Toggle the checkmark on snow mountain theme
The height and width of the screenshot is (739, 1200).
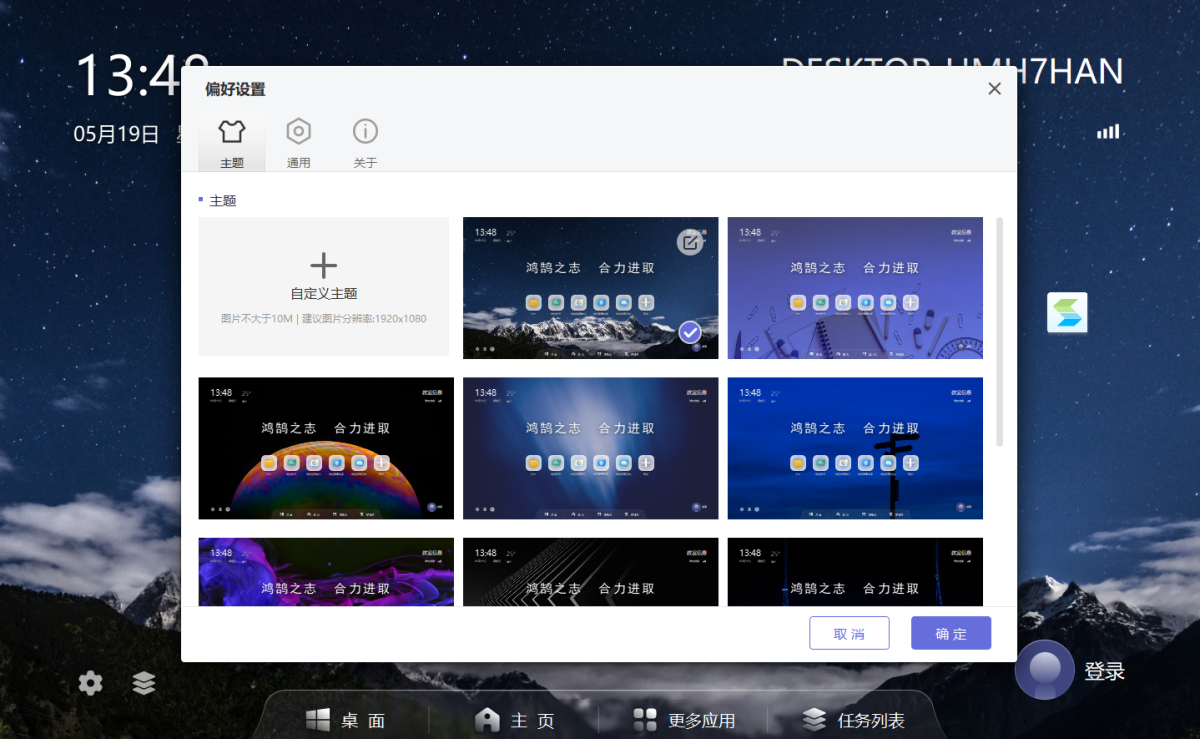[x=689, y=332]
